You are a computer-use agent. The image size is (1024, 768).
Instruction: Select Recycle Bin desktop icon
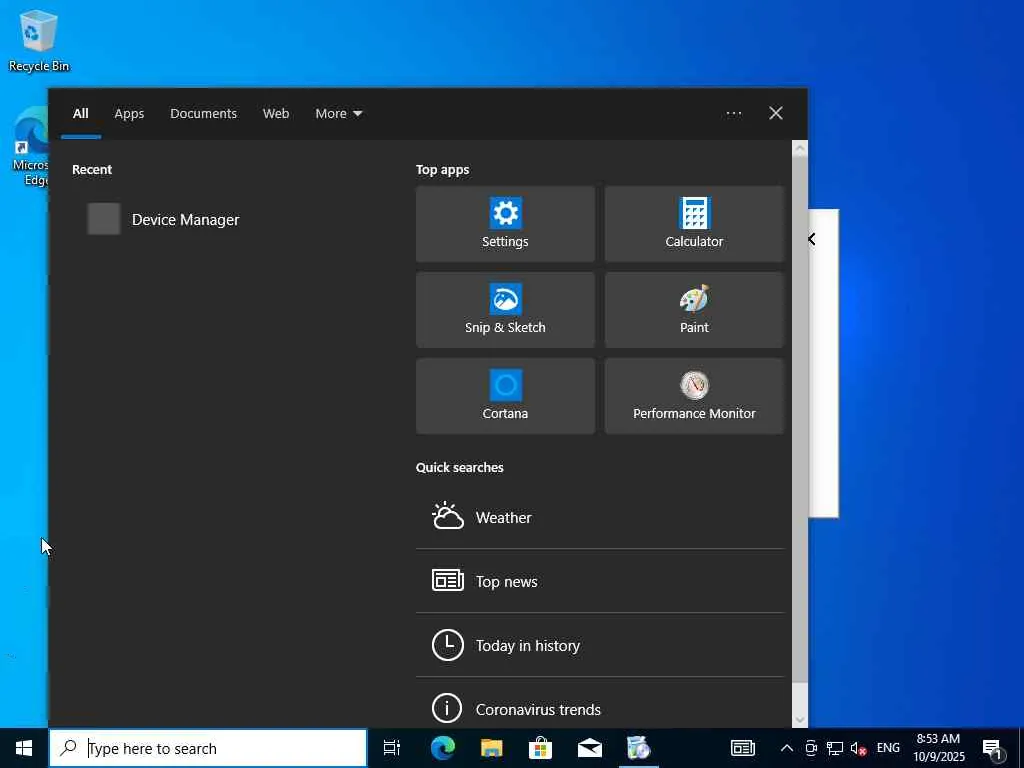click(39, 40)
